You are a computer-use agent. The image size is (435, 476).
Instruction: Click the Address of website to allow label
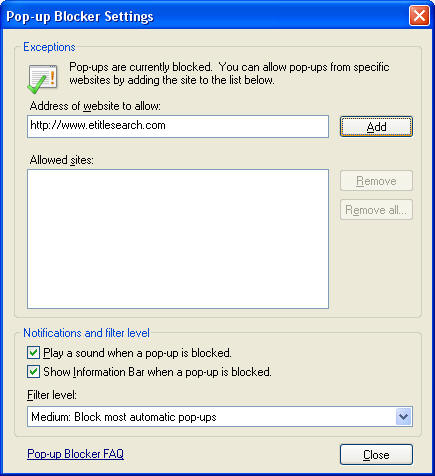[95, 106]
